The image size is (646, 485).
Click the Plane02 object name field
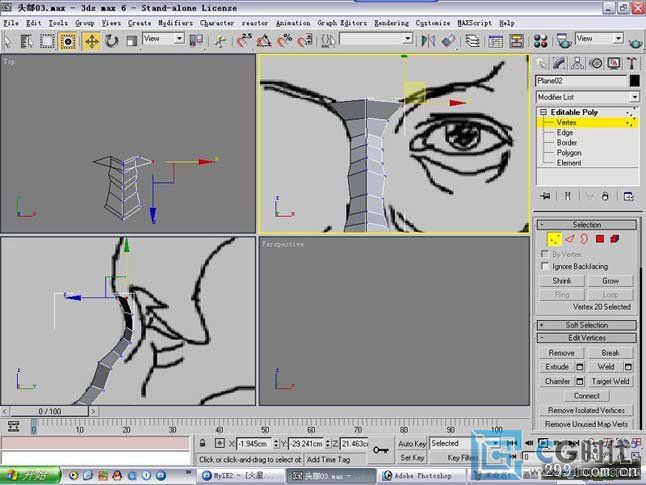click(x=581, y=81)
